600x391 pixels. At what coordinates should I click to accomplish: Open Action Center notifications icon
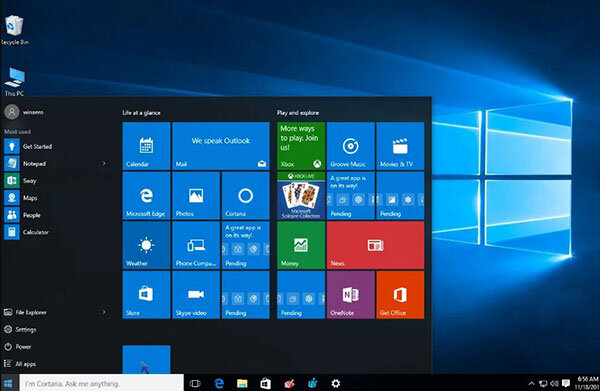[x=566, y=383]
